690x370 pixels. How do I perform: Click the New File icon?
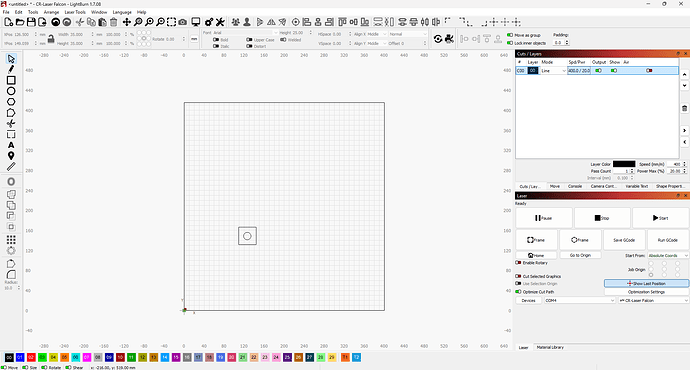(8, 22)
